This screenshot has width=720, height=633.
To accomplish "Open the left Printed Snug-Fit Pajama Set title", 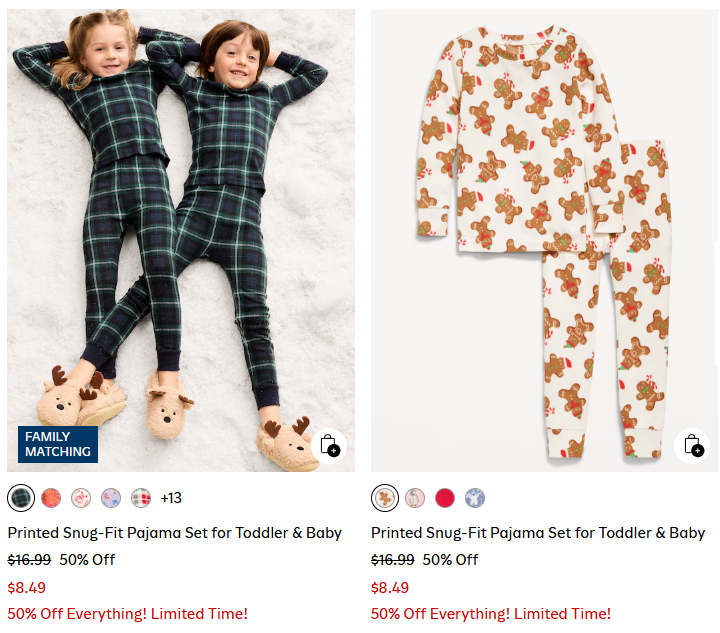I will click(175, 533).
